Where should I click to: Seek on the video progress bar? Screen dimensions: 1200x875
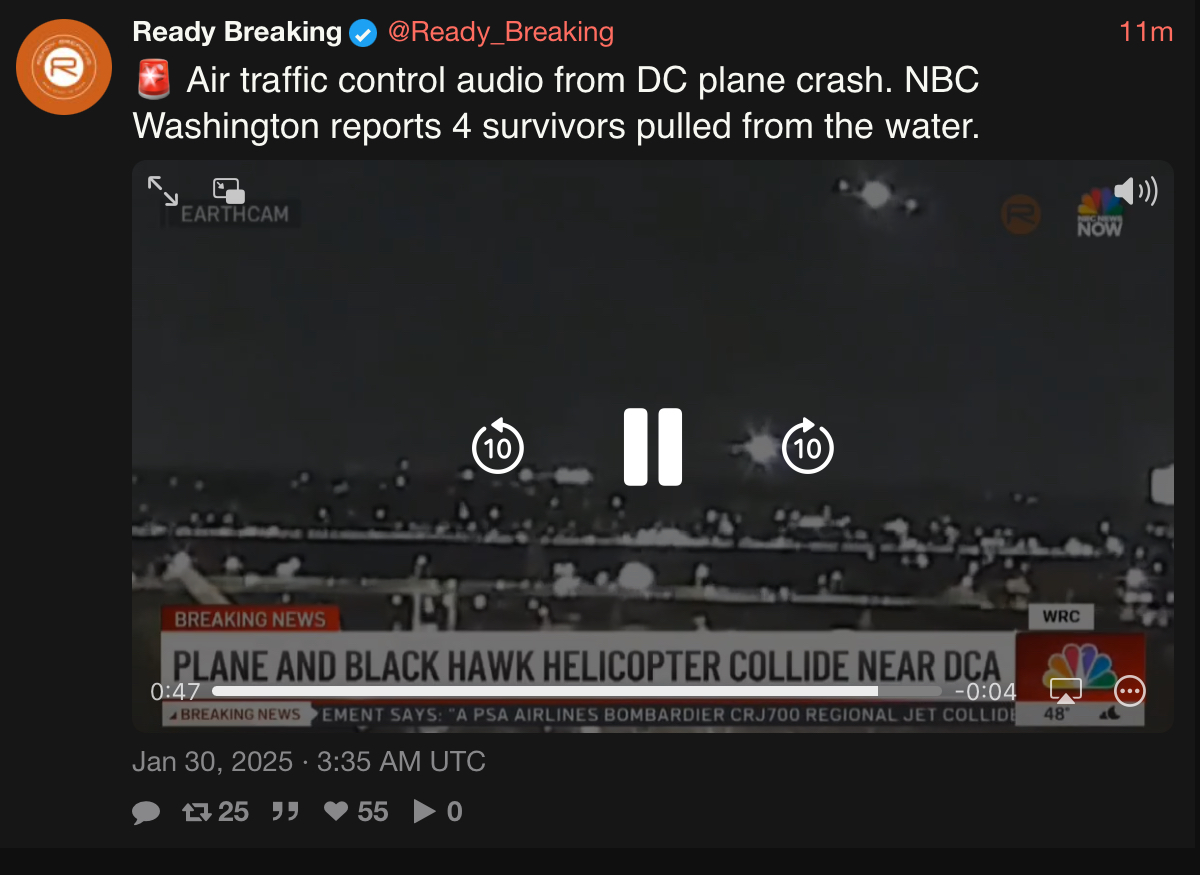[577, 691]
